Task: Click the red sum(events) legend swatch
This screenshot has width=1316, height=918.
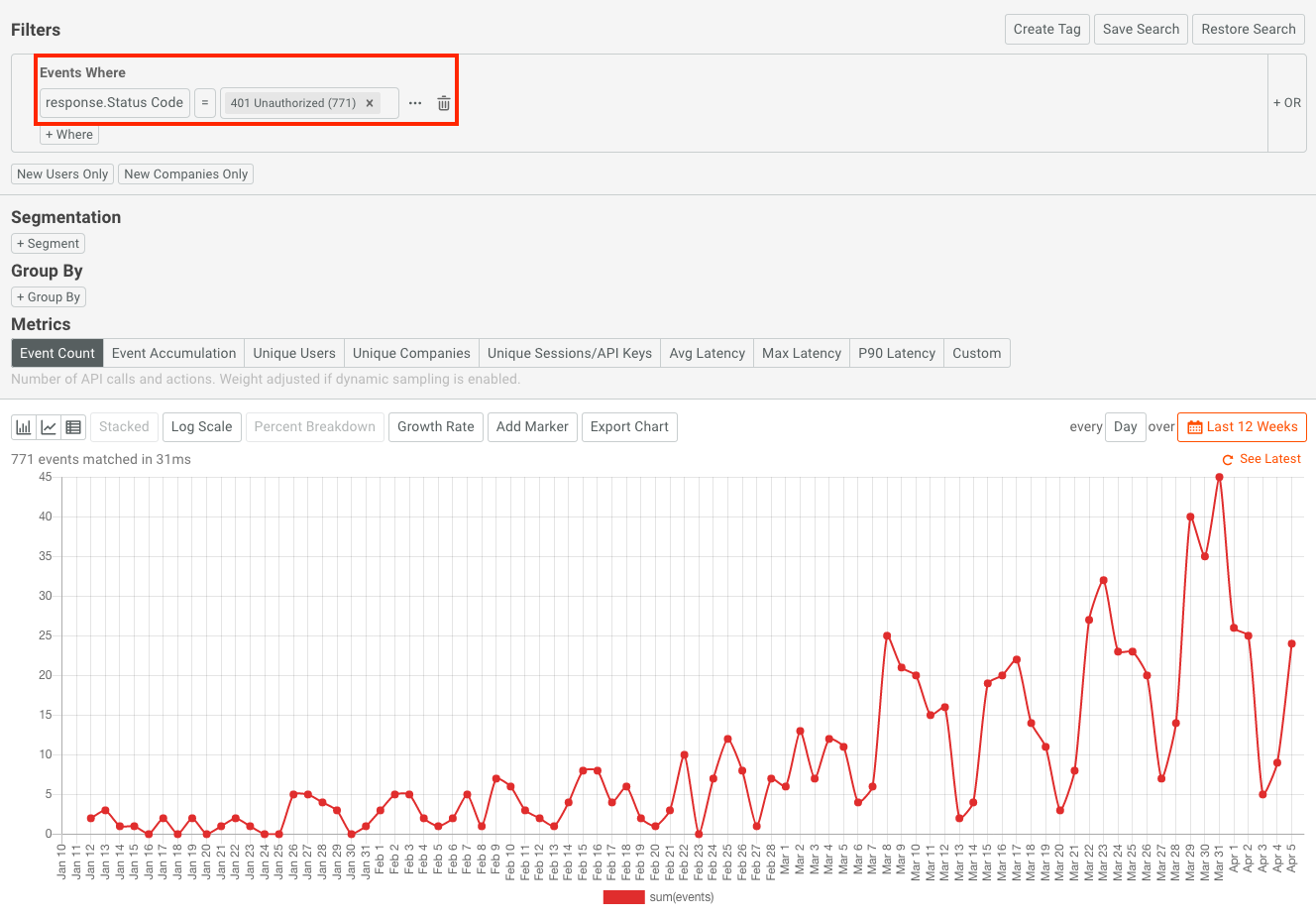Action: 623,897
